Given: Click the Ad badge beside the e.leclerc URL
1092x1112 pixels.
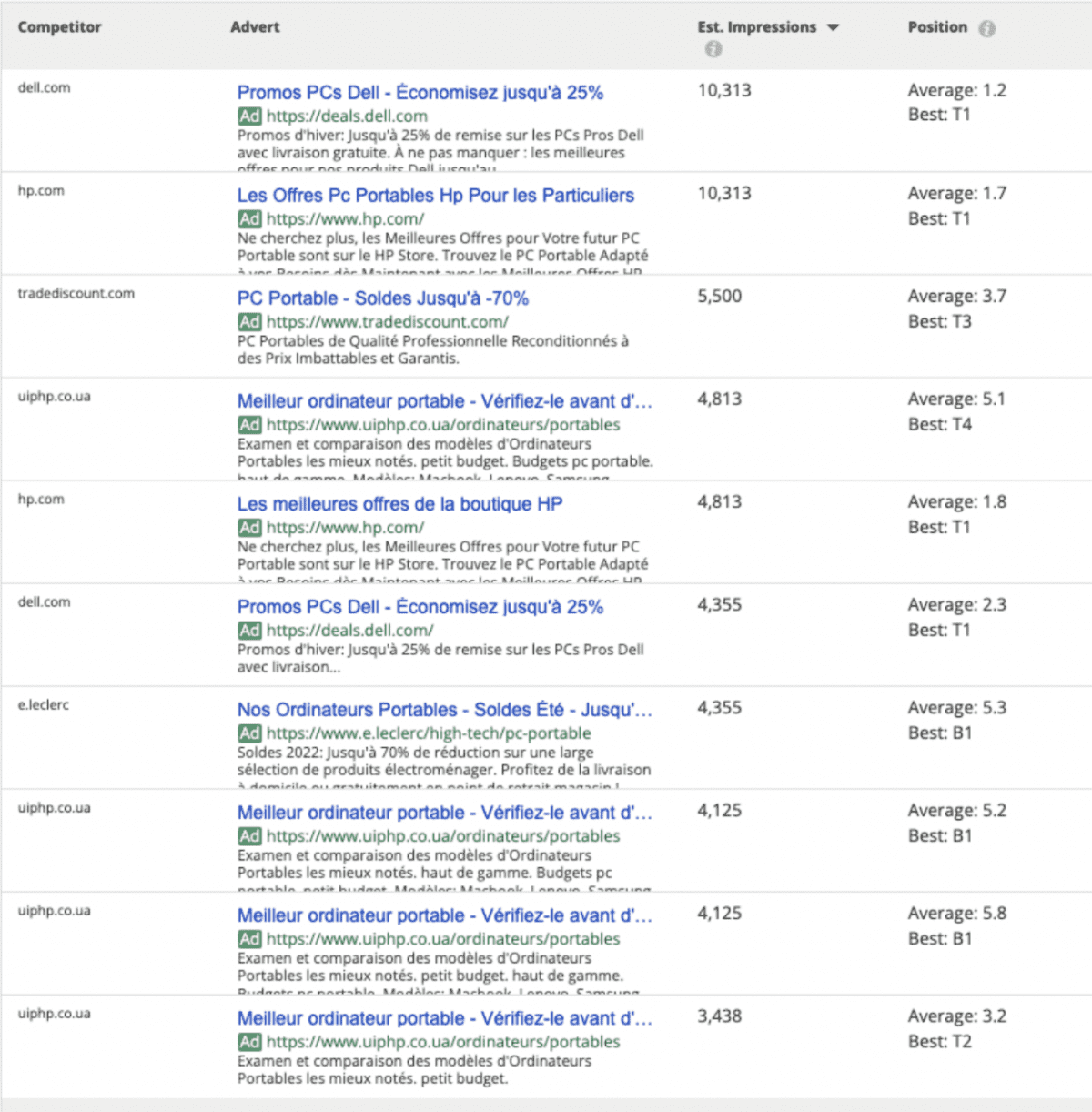Looking at the screenshot, I should [249, 733].
